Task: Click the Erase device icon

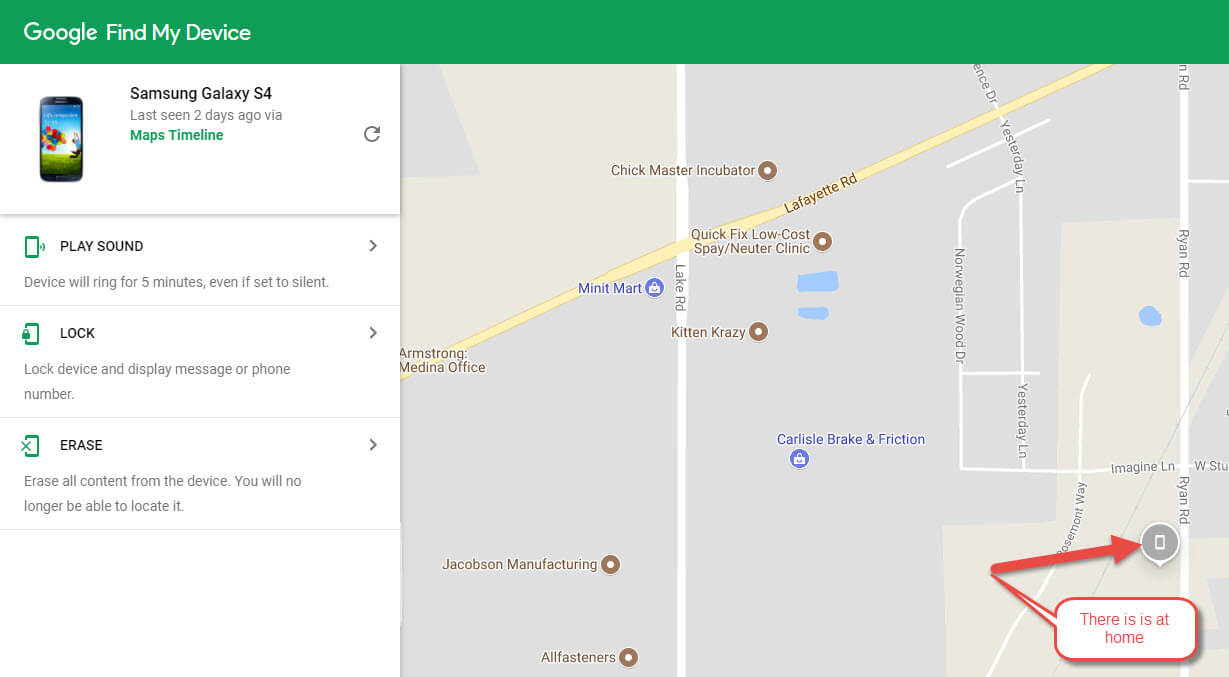Action: click(x=31, y=446)
